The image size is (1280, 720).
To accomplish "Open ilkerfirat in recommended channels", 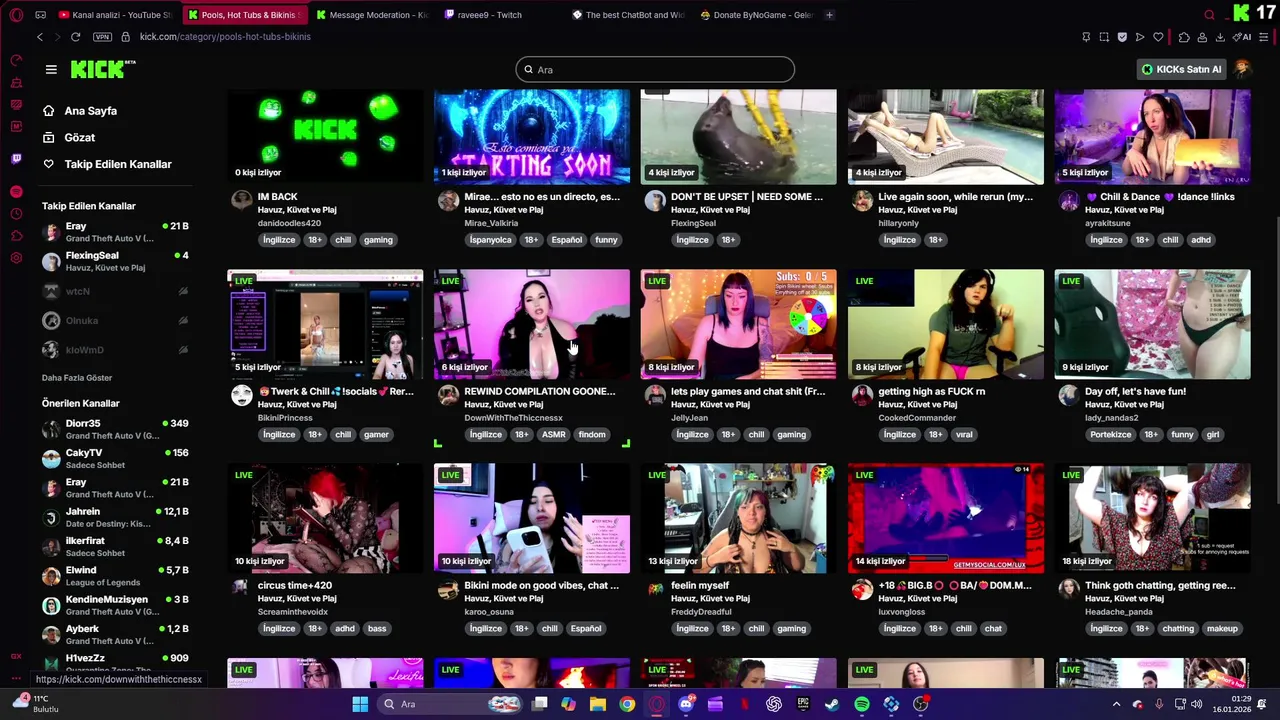I will tap(116, 546).
